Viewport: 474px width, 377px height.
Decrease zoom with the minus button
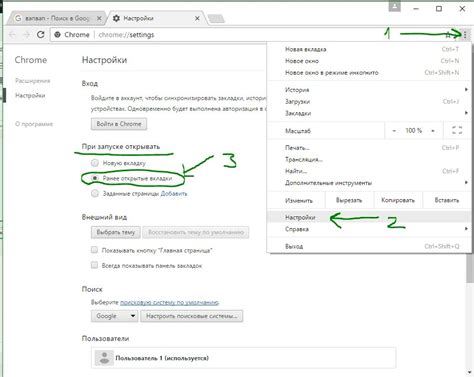[x=394, y=131]
